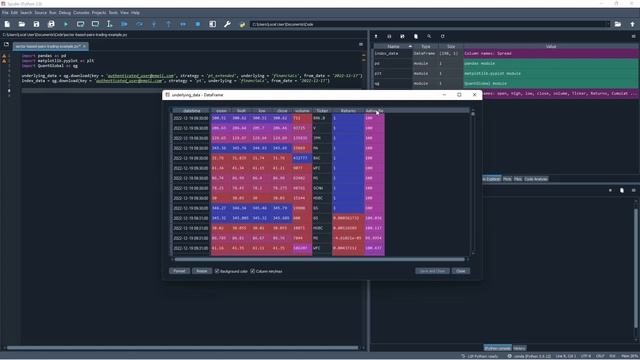Click the dialog Close button
This screenshot has height=360, width=640.
460,271
